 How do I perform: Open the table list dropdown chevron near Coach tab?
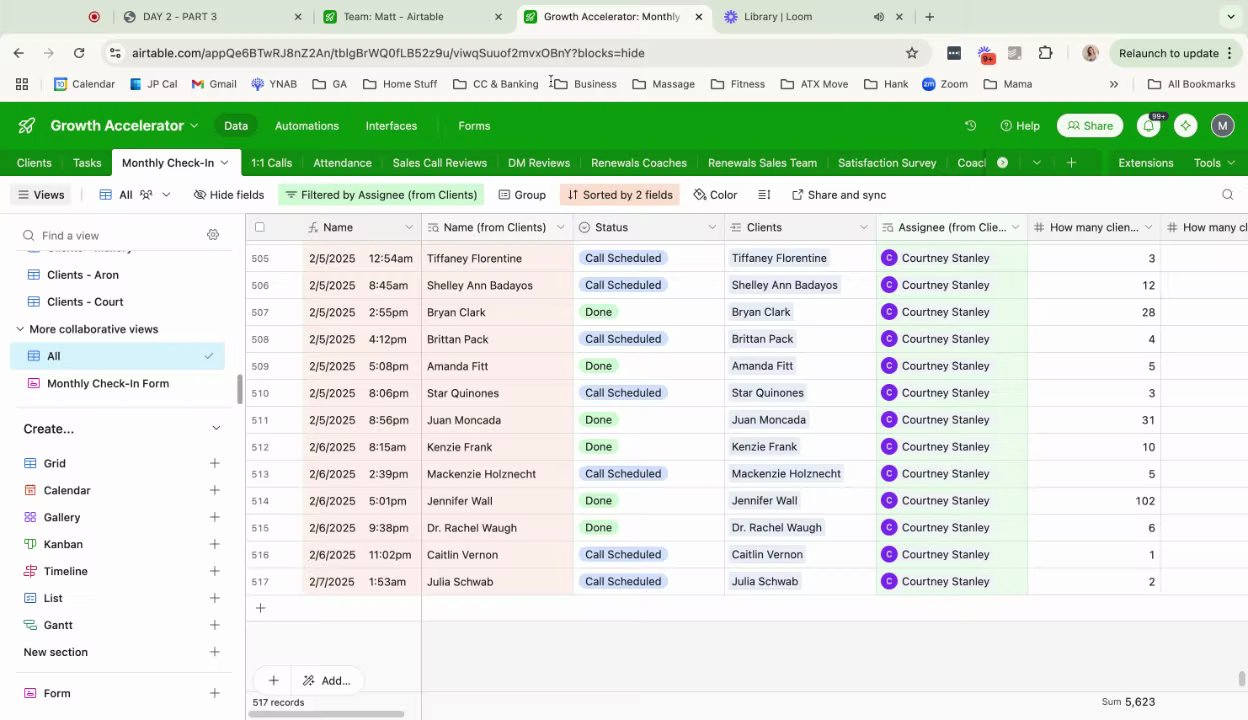pos(1037,163)
